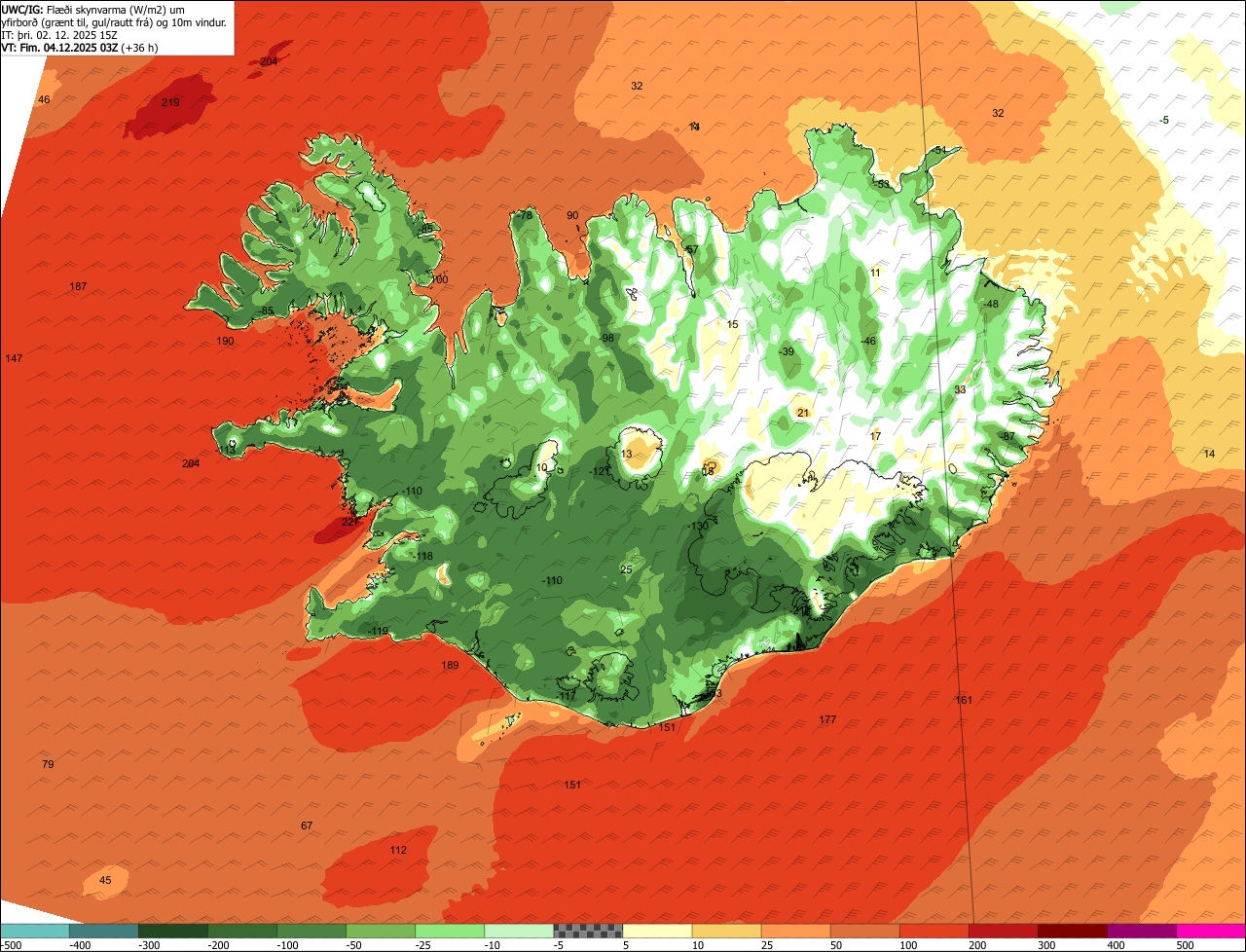
Task: Select the legend tick label -300
Action: click(x=147, y=945)
